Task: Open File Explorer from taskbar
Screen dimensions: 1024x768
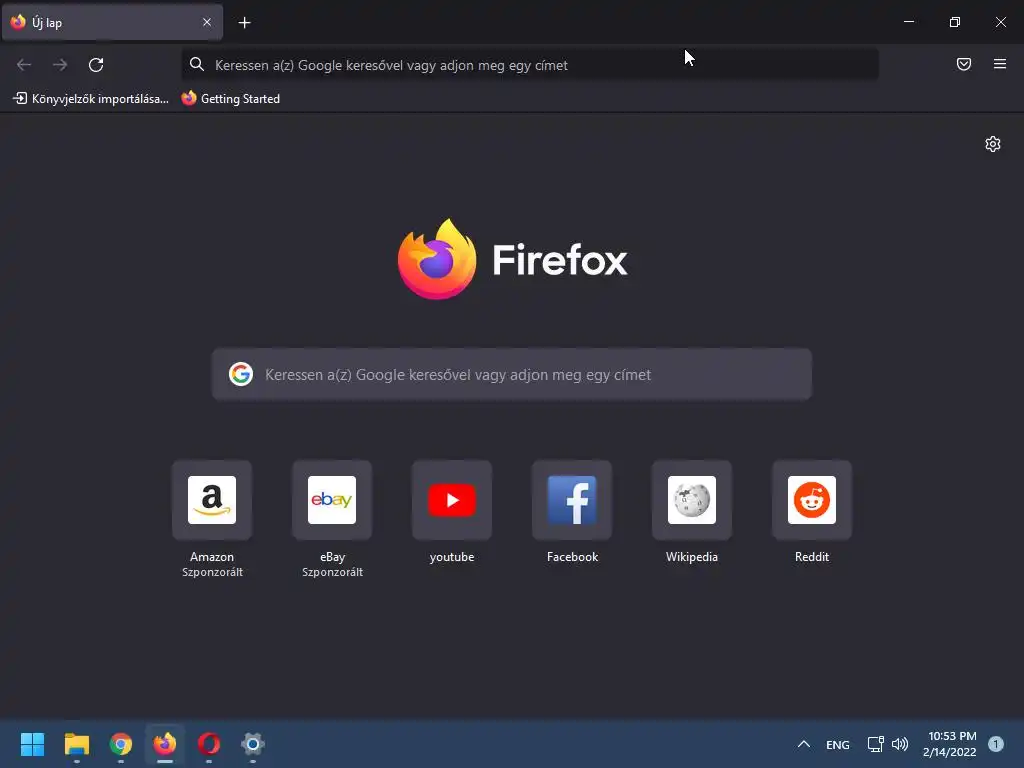Action: click(76, 744)
